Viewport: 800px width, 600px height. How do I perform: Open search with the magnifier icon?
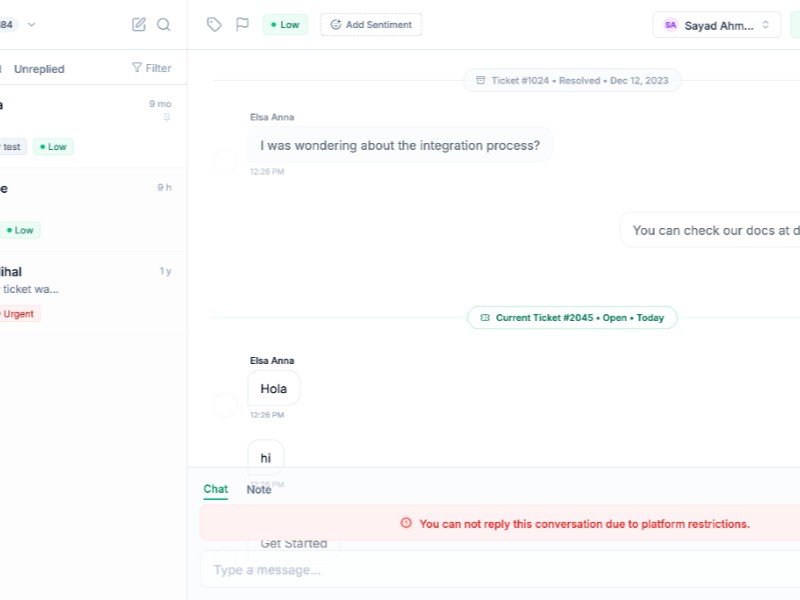click(x=164, y=25)
